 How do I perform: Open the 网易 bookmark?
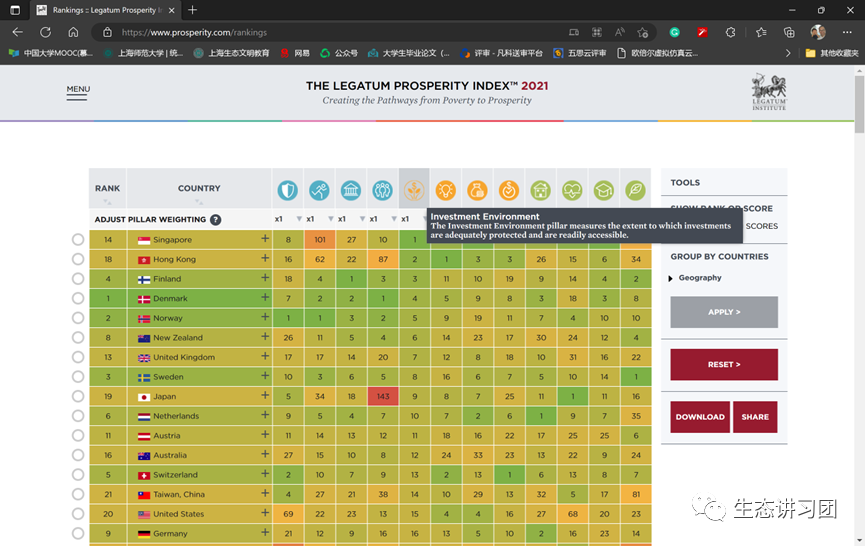(295, 53)
